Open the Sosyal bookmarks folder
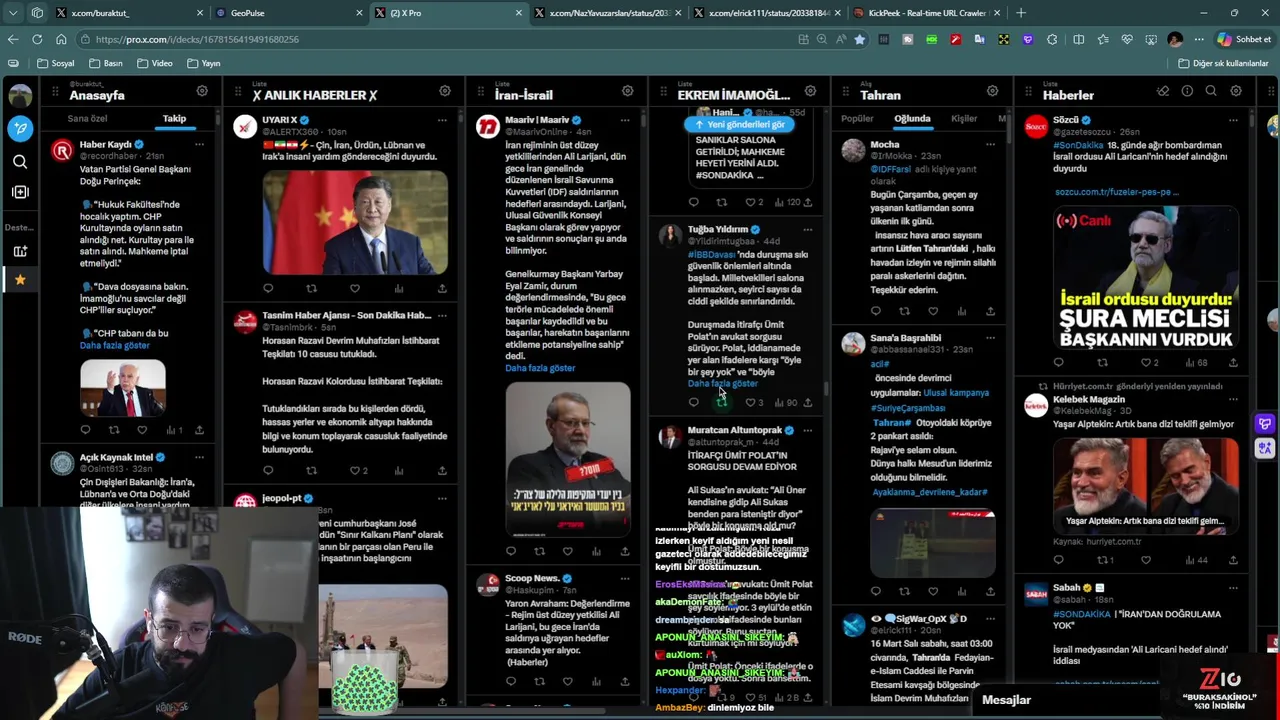 (x=55, y=63)
